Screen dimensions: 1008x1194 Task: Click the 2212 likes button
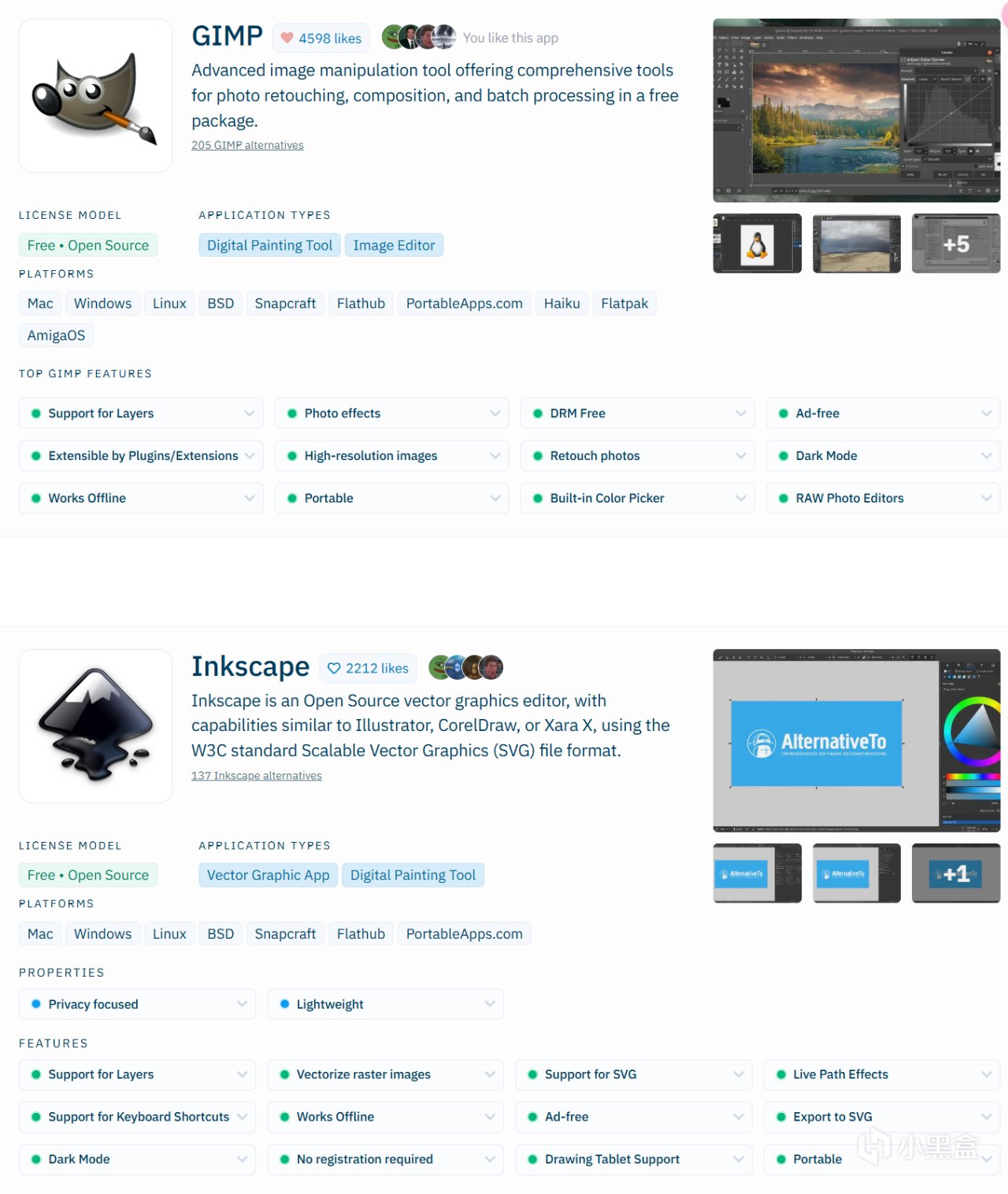[x=368, y=668]
